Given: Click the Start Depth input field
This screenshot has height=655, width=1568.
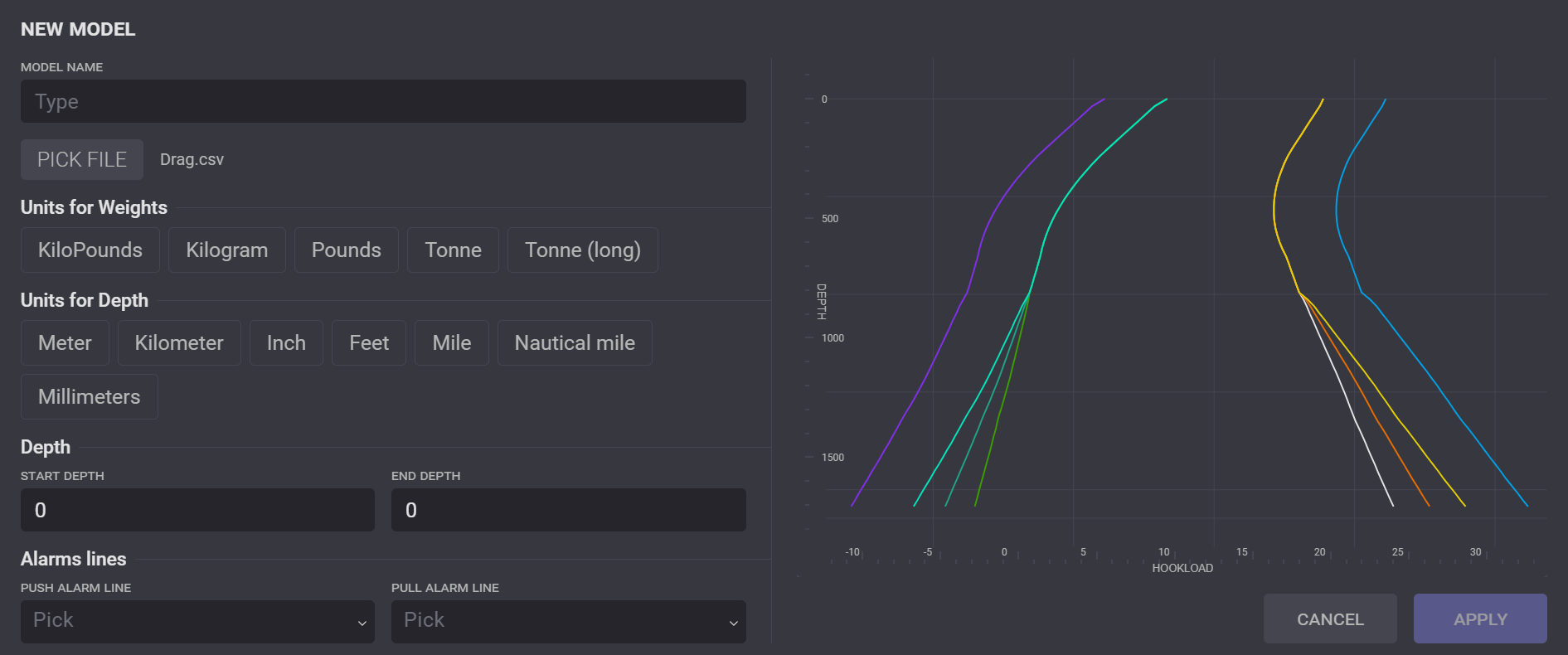Looking at the screenshot, I should tap(197, 510).
